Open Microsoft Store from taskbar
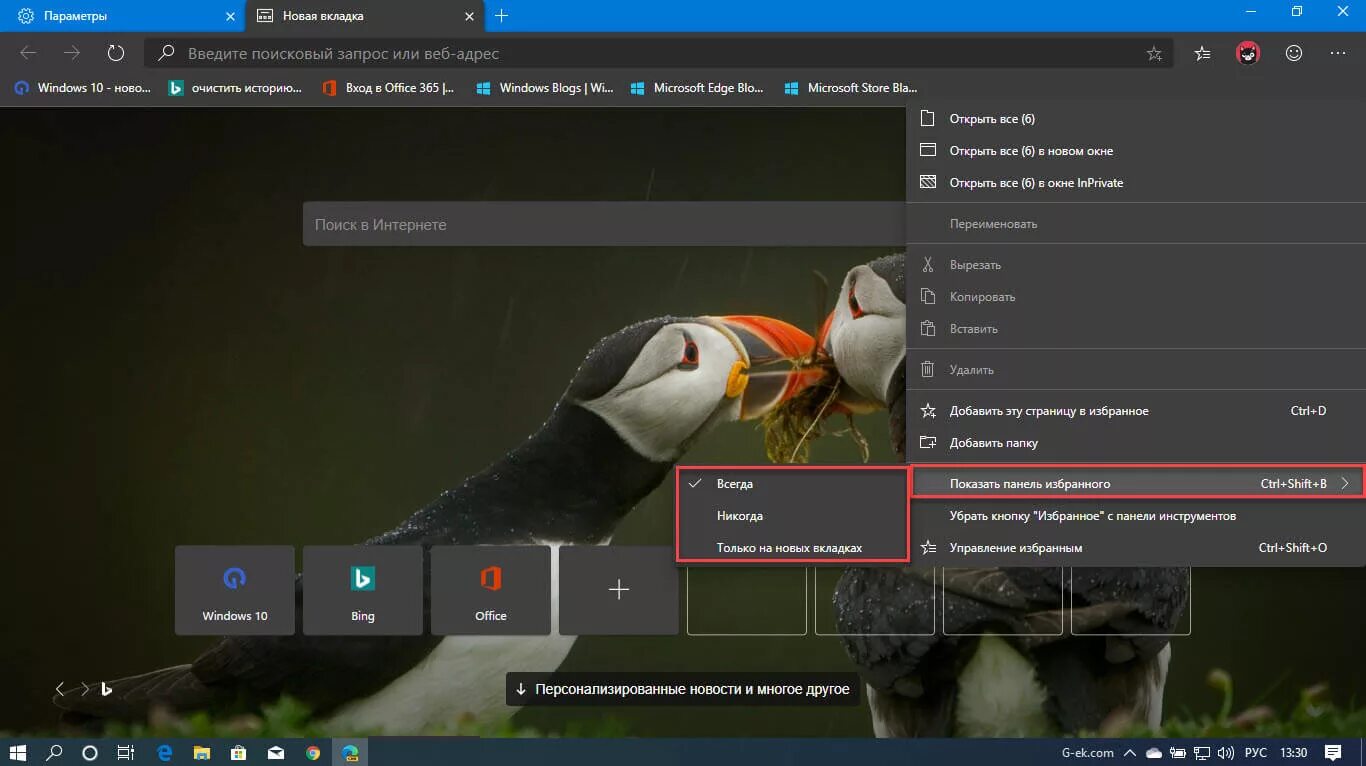 239,752
